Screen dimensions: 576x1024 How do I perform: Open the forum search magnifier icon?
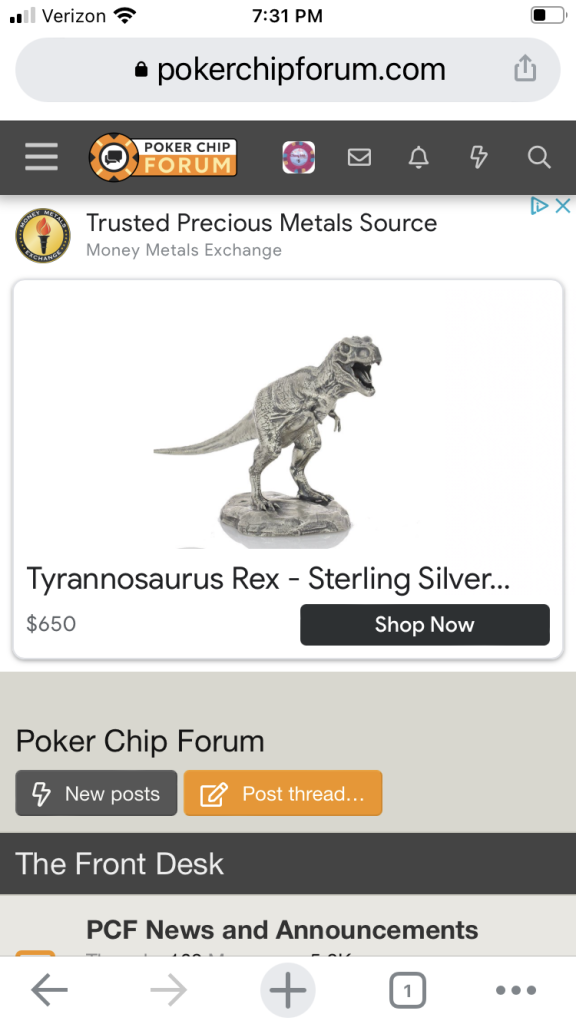[x=539, y=157]
